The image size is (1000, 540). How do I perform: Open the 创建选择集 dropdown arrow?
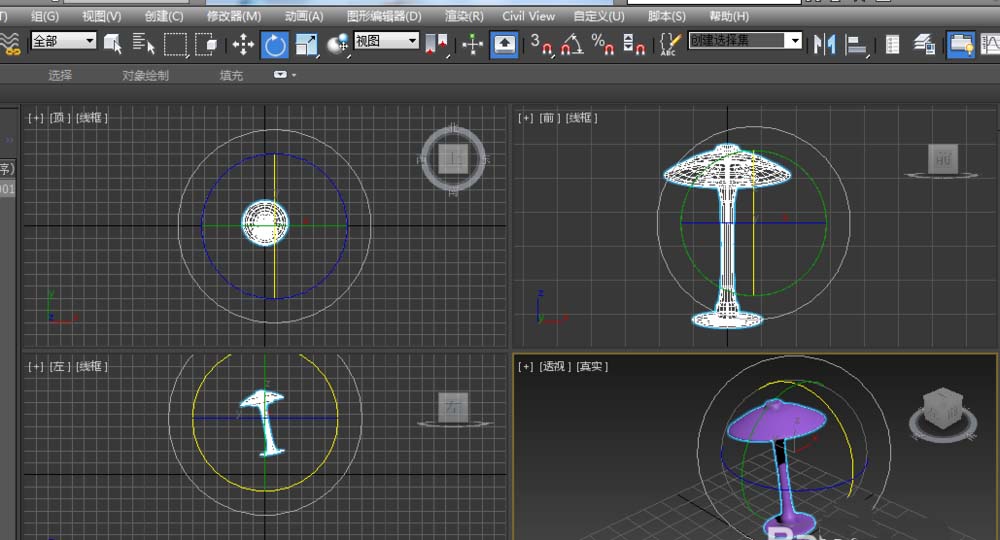(794, 41)
